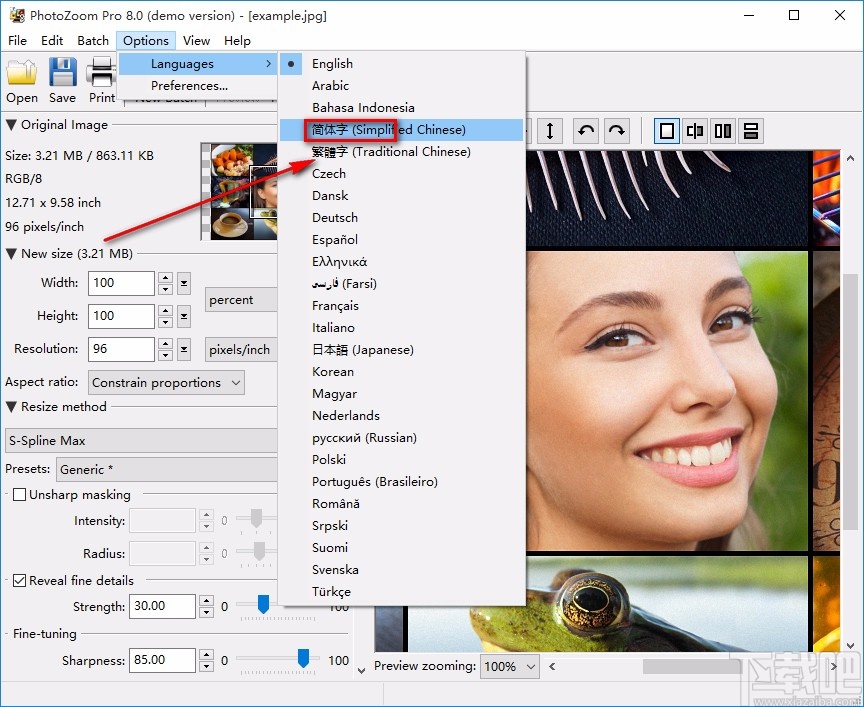The width and height of the screenshot is (864, 707).
Task: Open the Aspect ratio dropdown
Action: [x=166, y=383]
